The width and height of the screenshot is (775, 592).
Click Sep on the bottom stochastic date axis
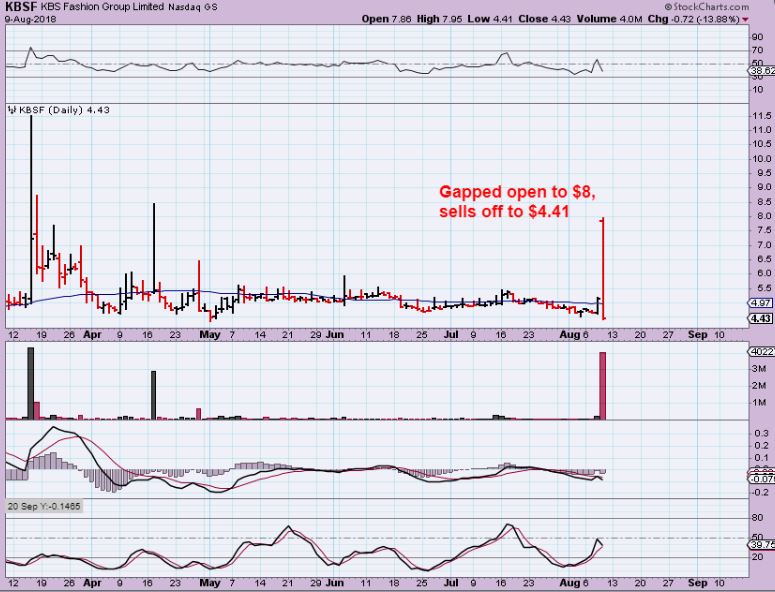tap(697, 583)
